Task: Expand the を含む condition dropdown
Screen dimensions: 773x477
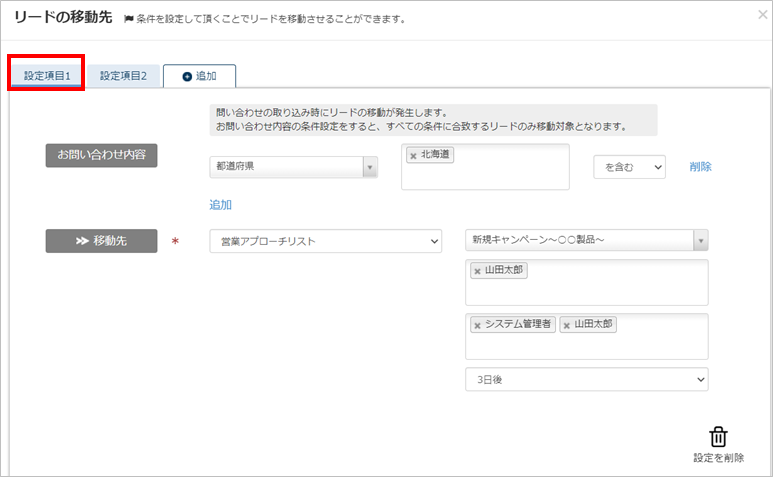Action: pos(629,167)
